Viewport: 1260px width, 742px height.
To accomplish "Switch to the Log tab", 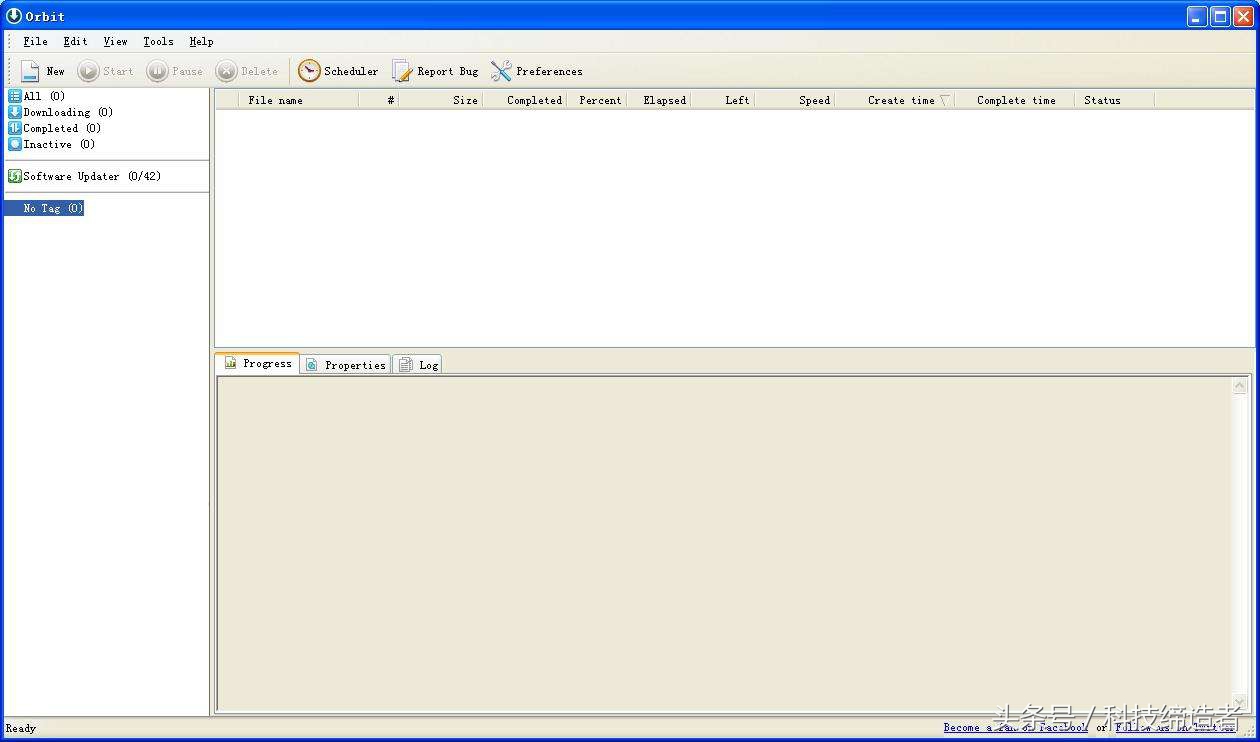I will pos(418,365).
